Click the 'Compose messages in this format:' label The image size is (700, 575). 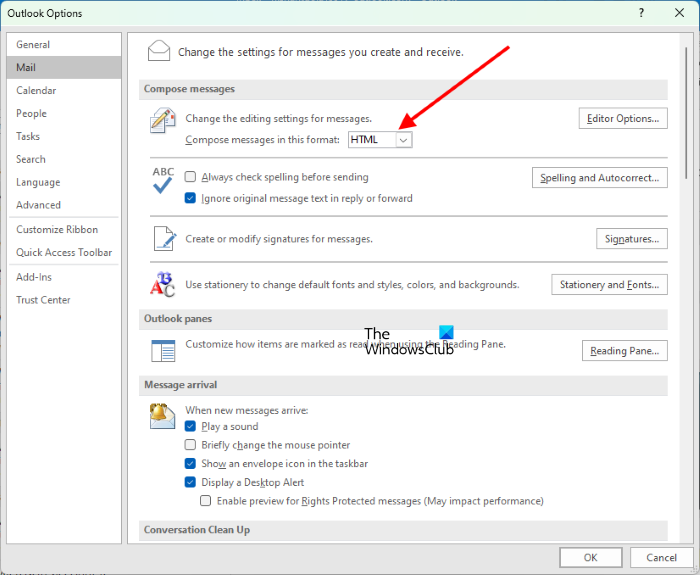tap(262, 140)
